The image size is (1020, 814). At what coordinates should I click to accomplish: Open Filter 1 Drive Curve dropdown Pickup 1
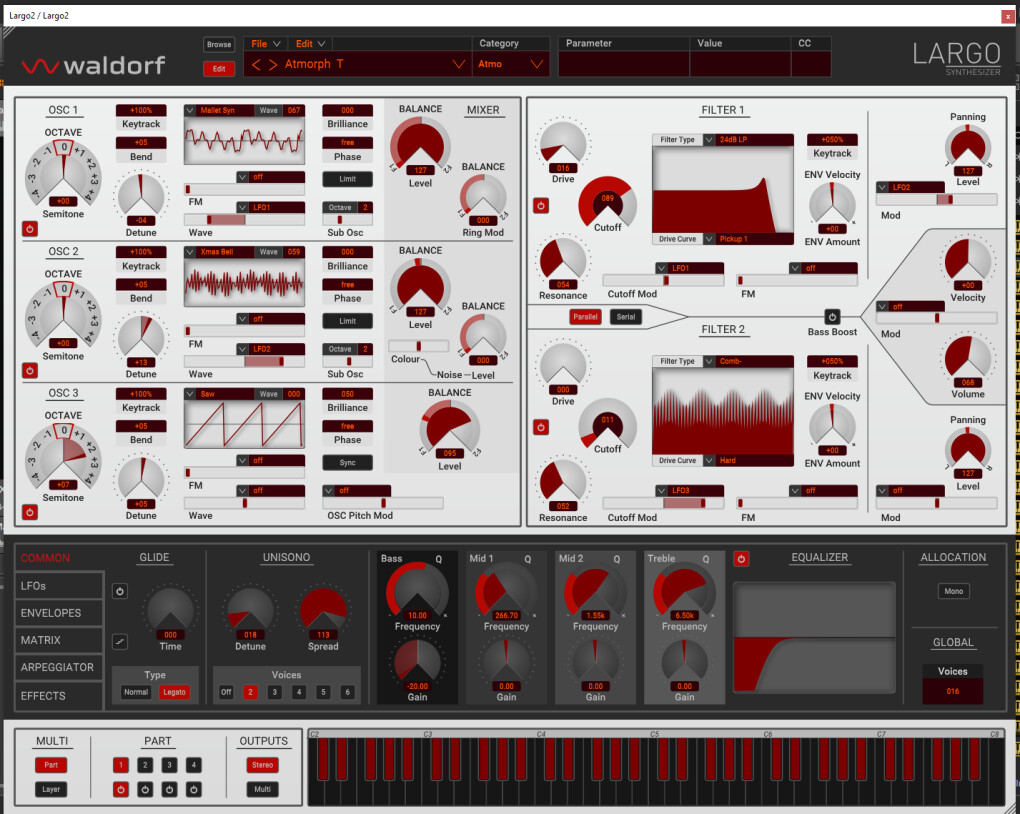[x=748, y=239]
